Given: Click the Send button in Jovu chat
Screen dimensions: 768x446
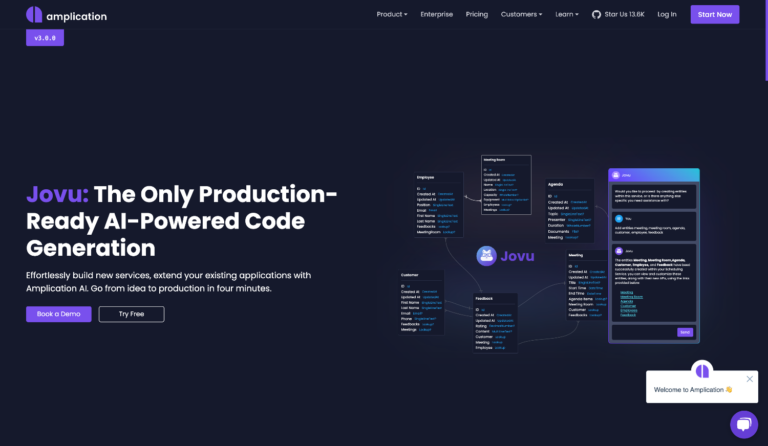Looking at the screenshot, I should click(x=685, y=332).
